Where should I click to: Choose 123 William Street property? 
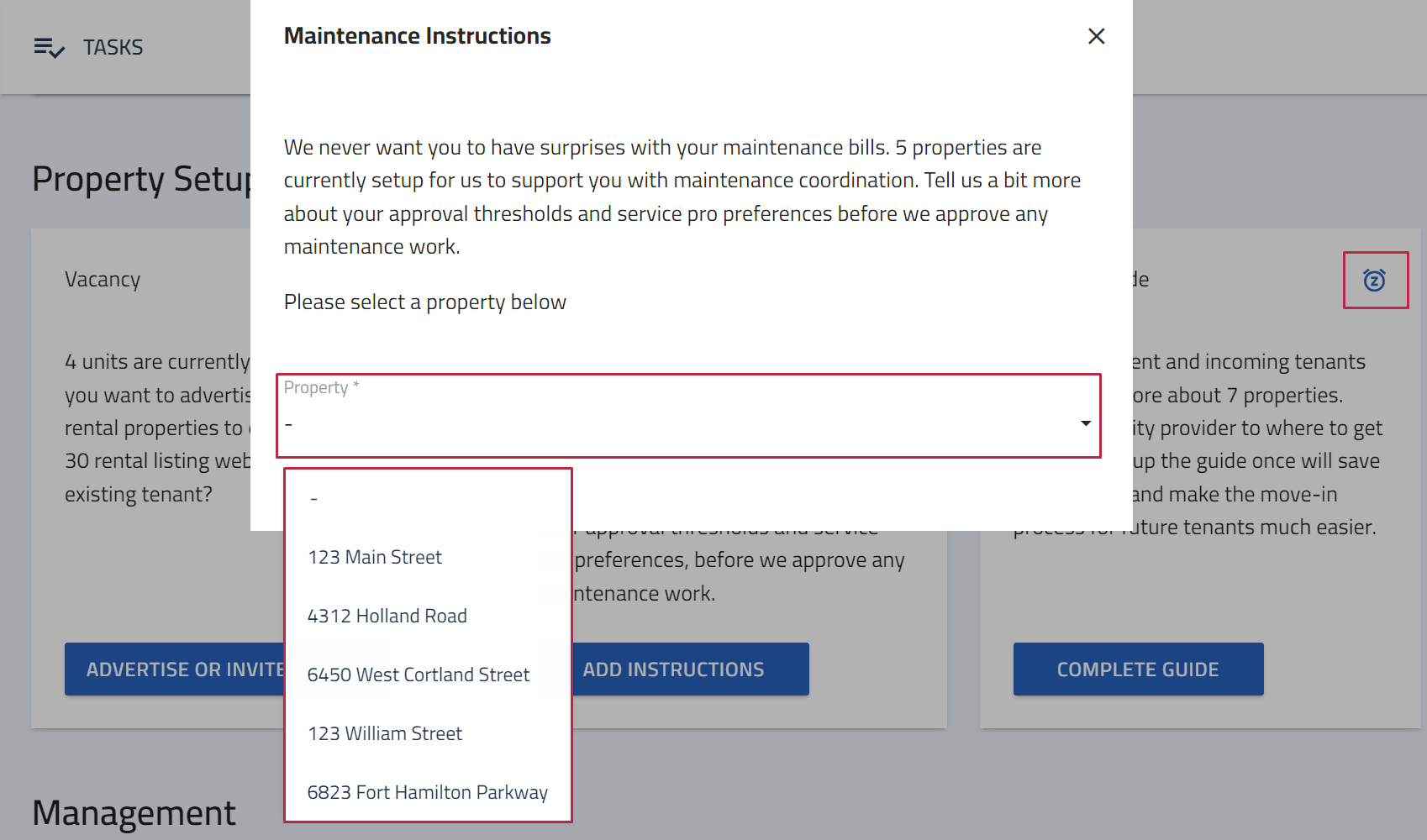point(429,733)
